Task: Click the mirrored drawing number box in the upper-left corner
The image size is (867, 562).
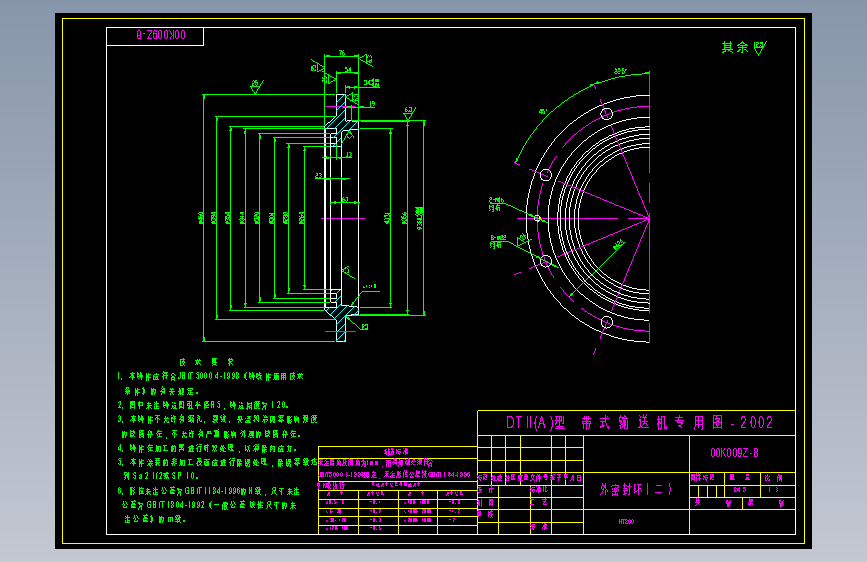Action: coord(155,36)
